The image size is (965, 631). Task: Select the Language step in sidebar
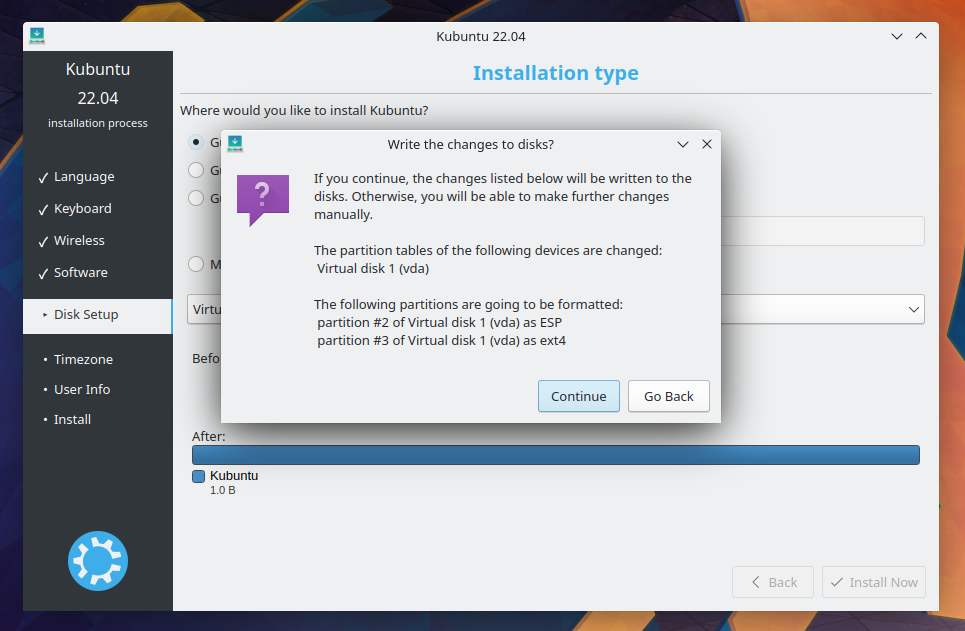(84, 177)
